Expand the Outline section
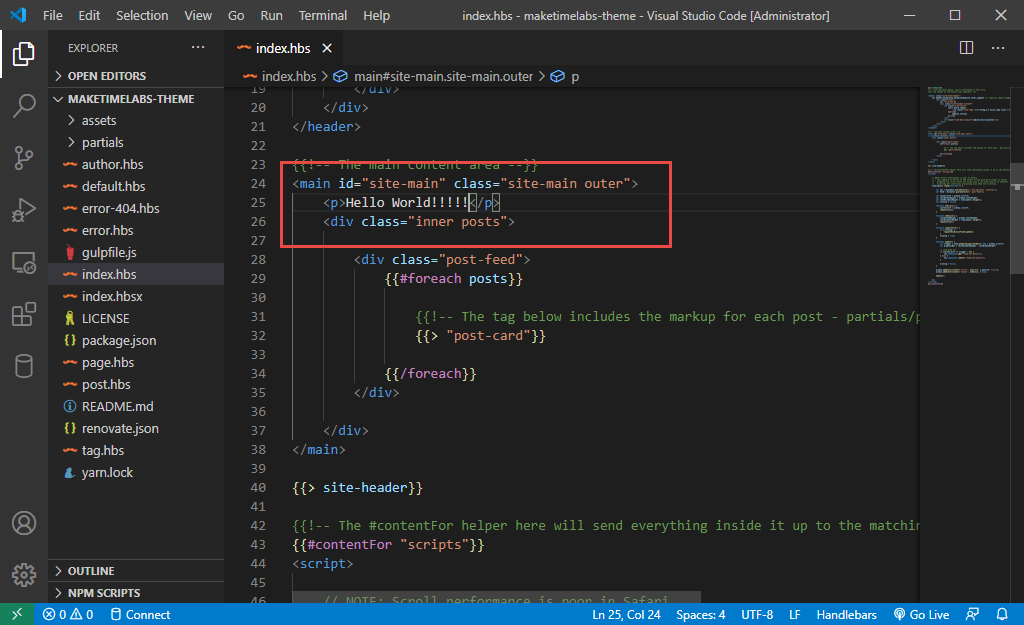 pos(136,571)
